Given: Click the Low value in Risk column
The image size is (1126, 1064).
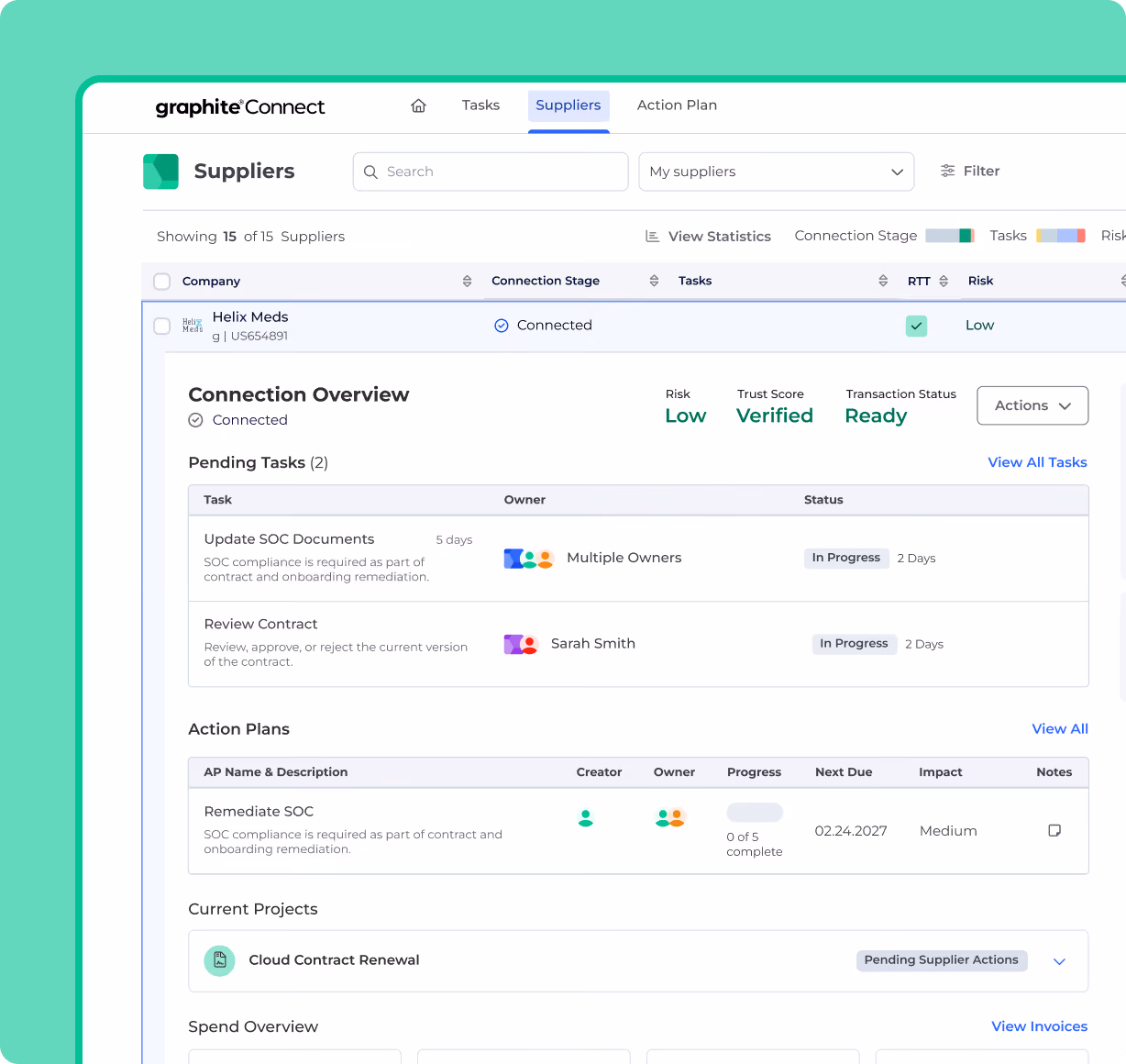Looking at the screenshot, I should [979, 326].
